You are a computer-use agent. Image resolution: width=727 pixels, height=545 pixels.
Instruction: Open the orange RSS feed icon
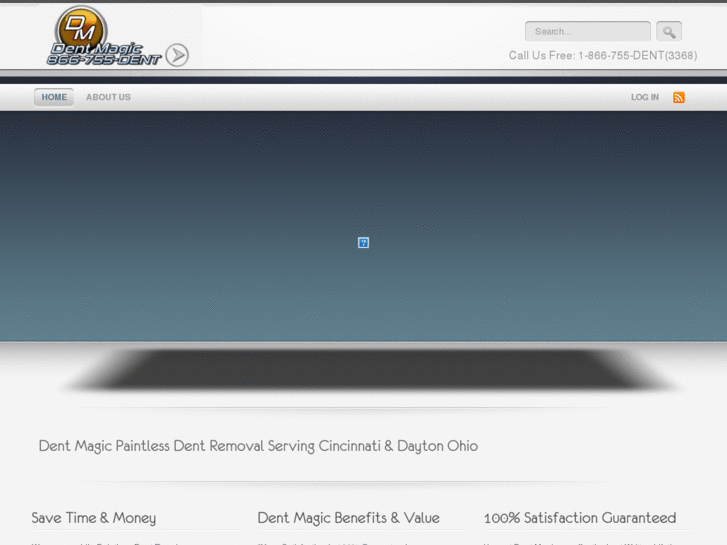(x=679, y=97)
